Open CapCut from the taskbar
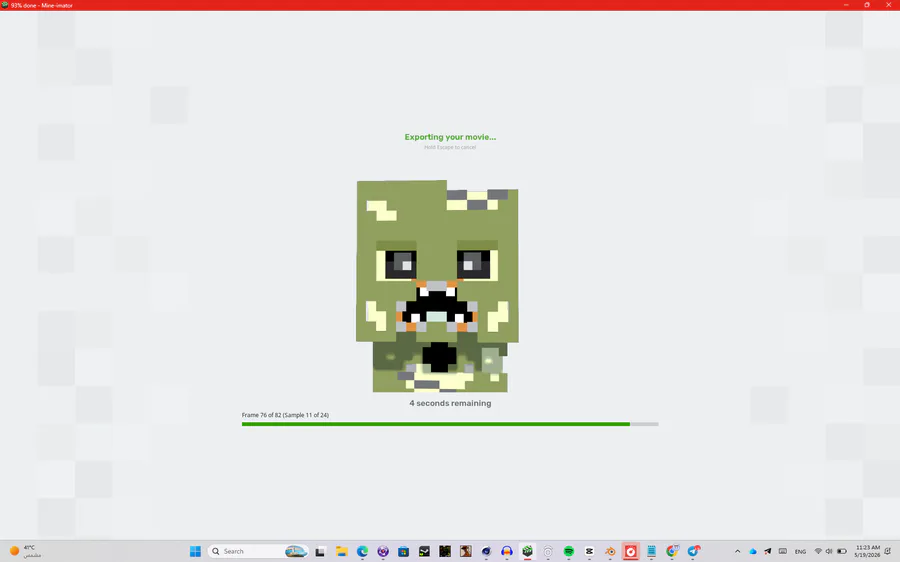Viewport: 900px width, 562px height. 589,551
